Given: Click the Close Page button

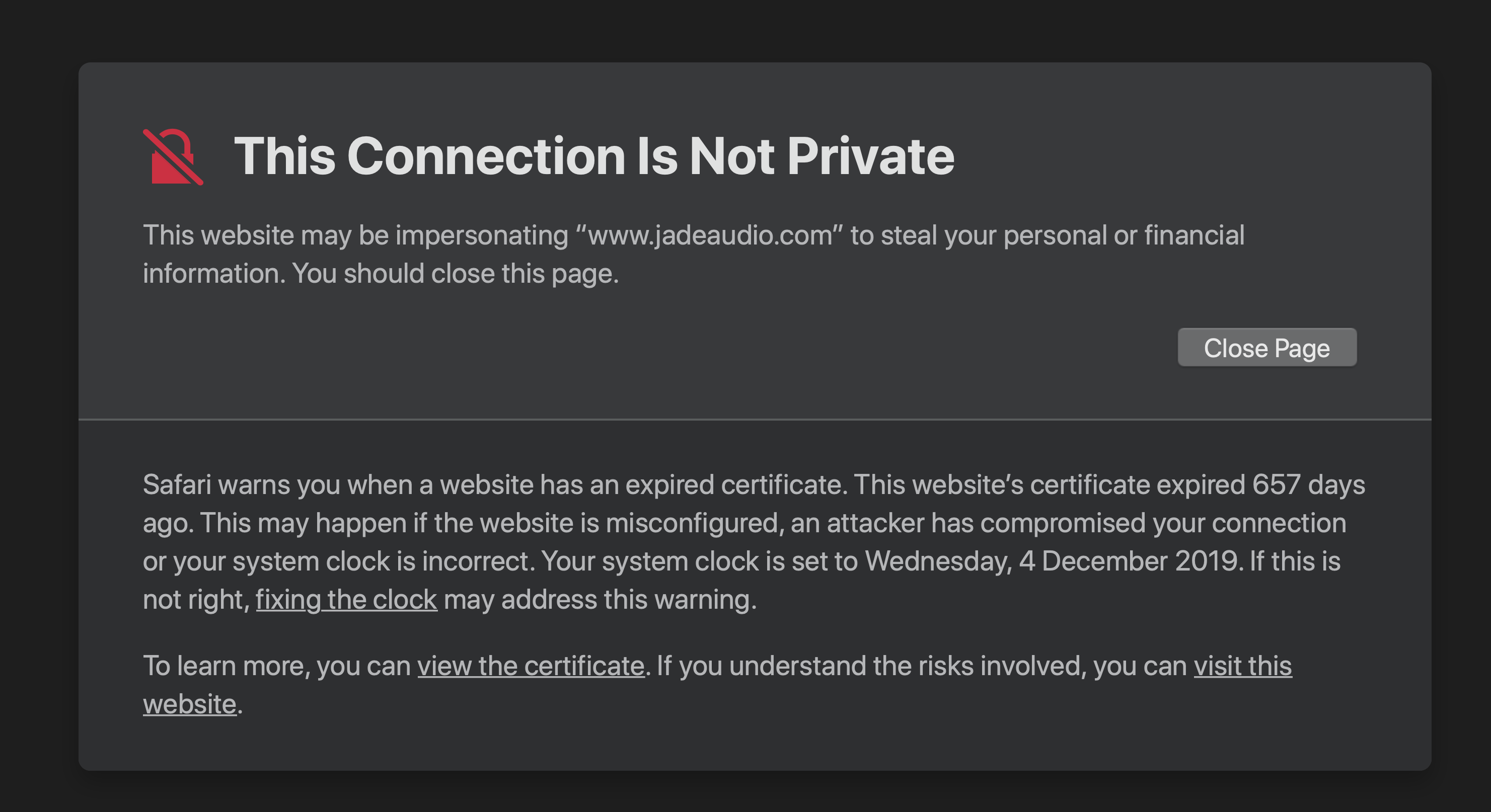Looking at the screenshot, I should 1267,348.
